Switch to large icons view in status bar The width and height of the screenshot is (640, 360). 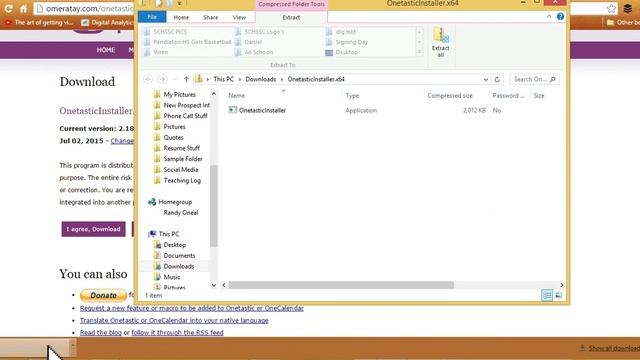[x=558, y=295]
